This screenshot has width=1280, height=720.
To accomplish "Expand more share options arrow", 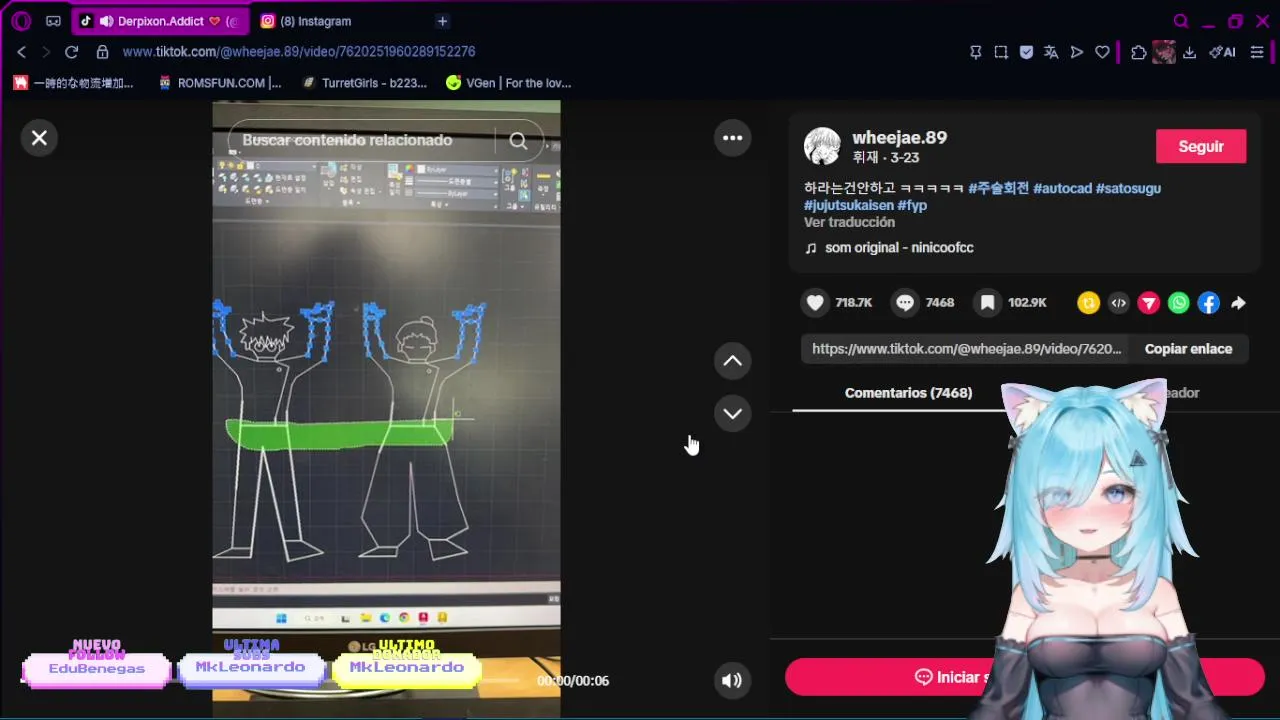I will (1238, 303).
